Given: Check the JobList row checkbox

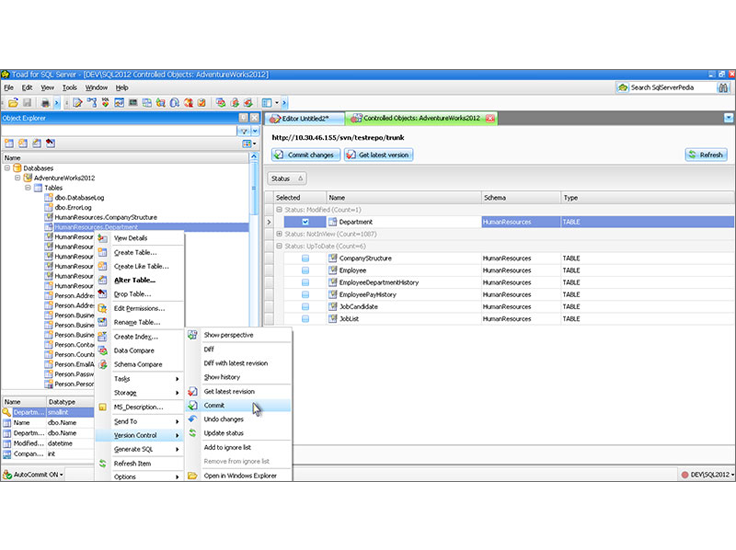Looking at the screenshot, I should pyautogui.click(x=305, y=319).
